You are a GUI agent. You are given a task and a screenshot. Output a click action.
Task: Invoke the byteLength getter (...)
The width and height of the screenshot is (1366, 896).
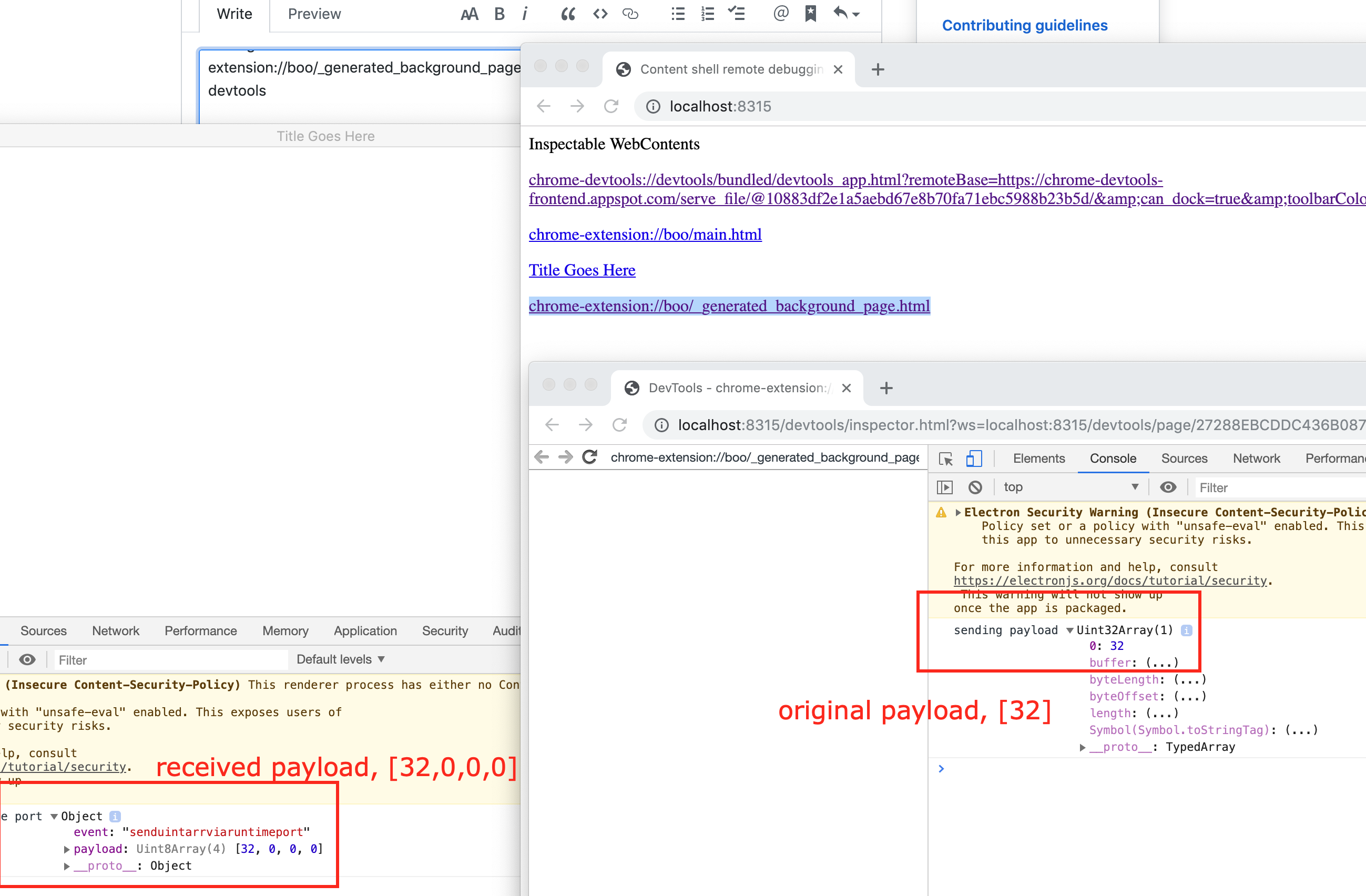coord(1190,679)
